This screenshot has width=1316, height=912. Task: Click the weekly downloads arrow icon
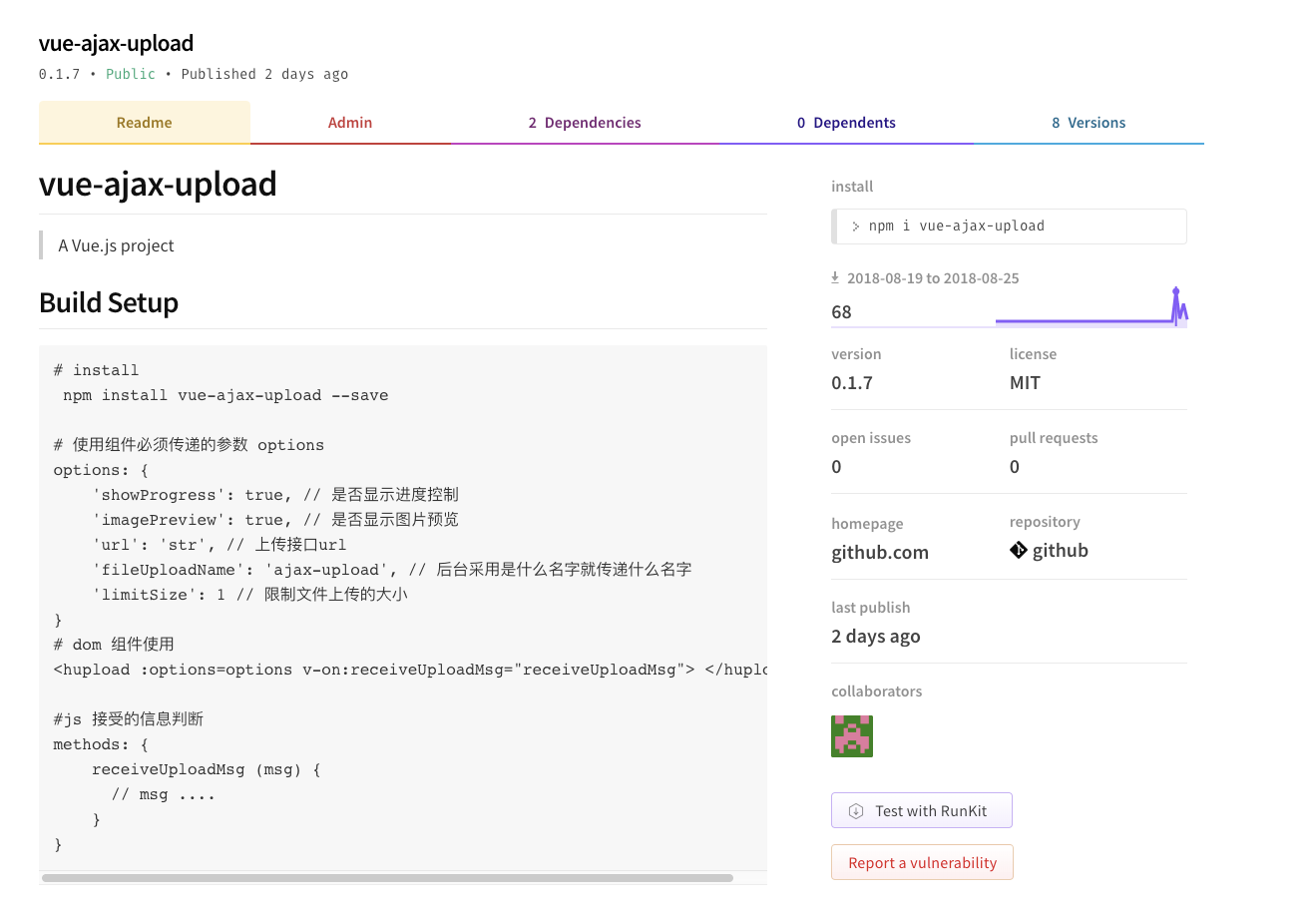835,278
